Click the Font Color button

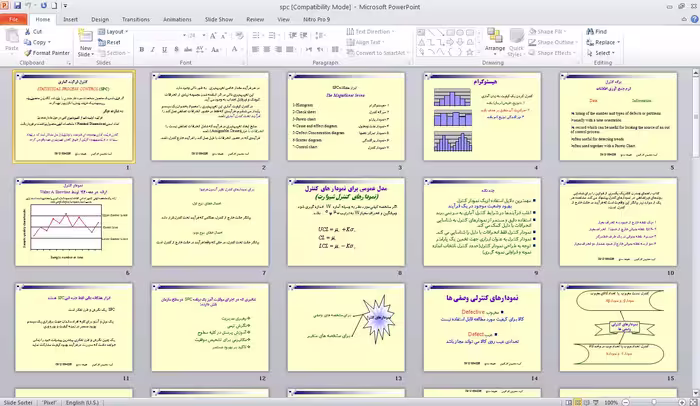(x=235, y=50)
